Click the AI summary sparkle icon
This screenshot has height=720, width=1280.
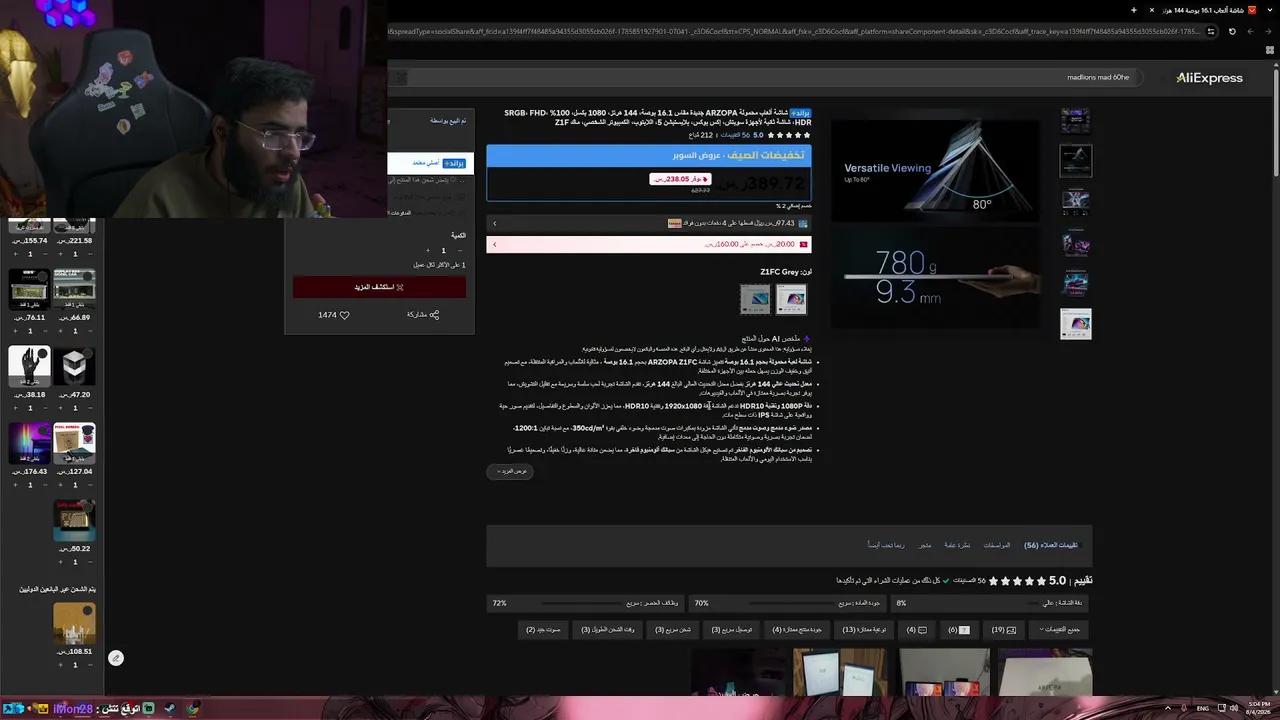coord(807,339)
